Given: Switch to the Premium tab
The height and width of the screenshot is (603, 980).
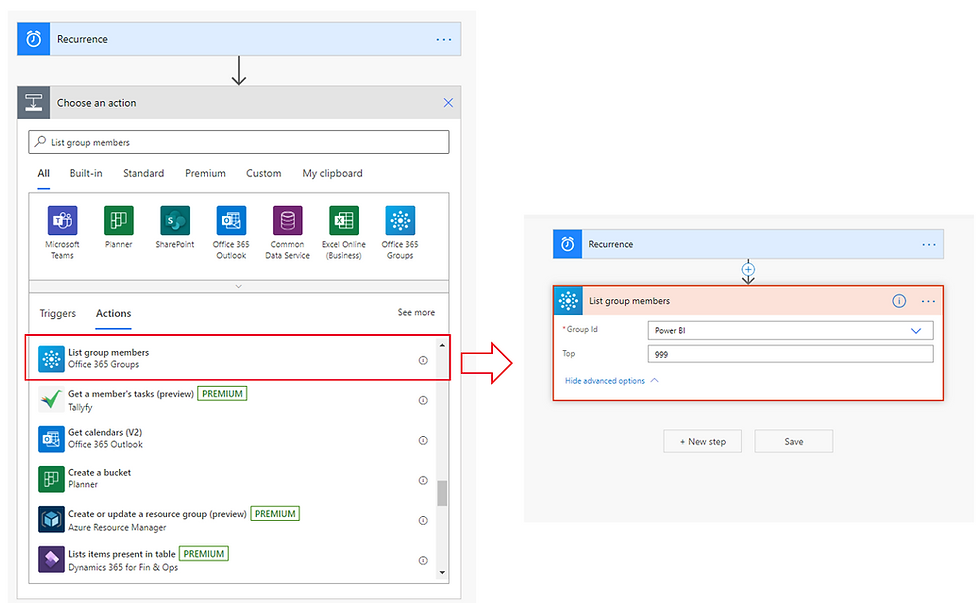Looking at the screenshot, I should [x=205, y=173].
